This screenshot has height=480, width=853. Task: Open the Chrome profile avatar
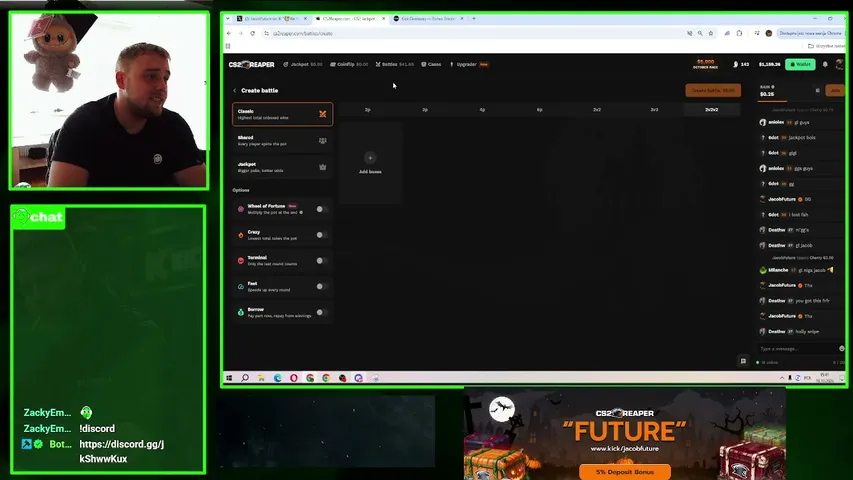pyautogui.click(x=769, y=33)
